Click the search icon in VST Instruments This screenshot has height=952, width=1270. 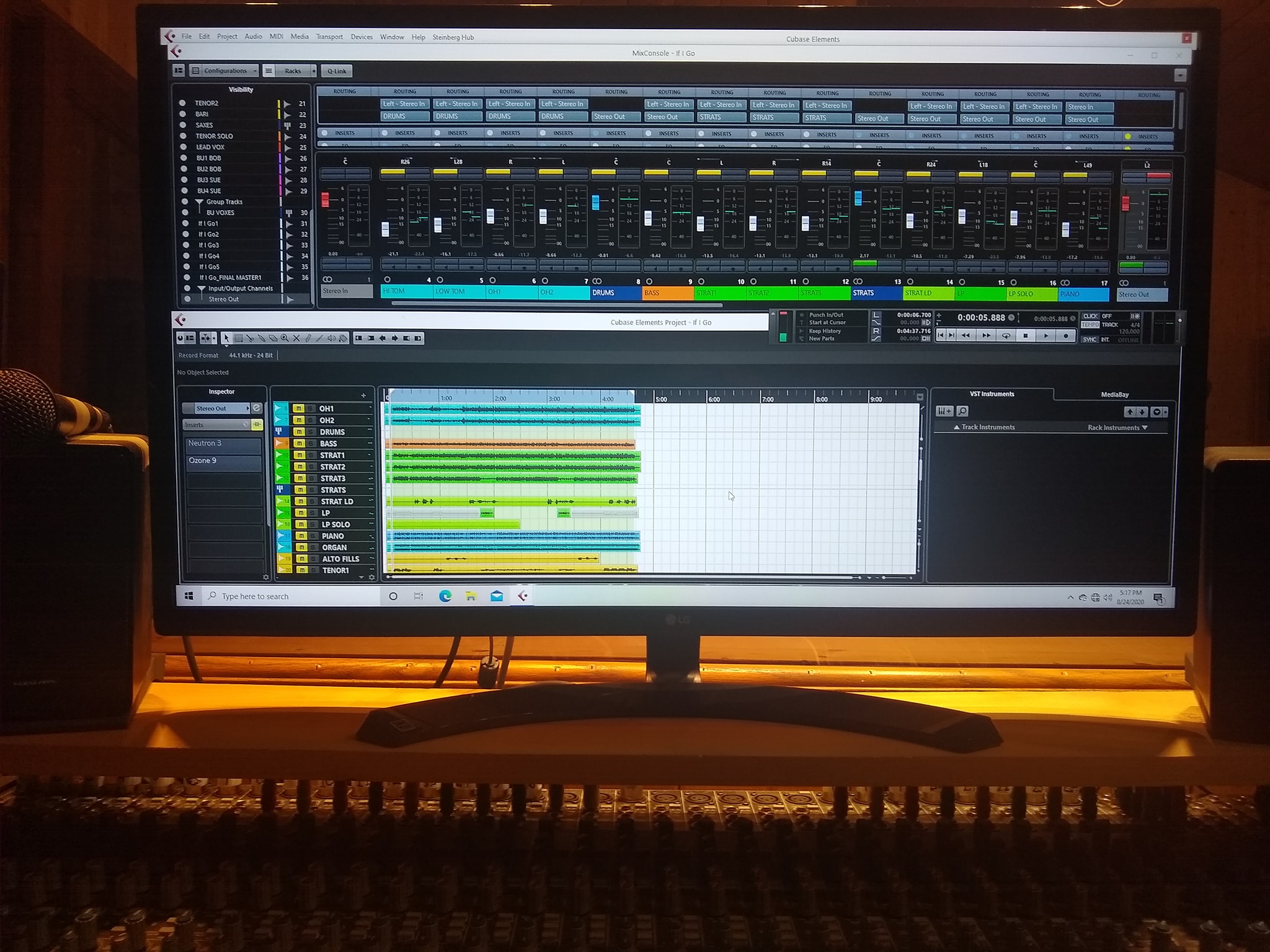click(962, 411)
